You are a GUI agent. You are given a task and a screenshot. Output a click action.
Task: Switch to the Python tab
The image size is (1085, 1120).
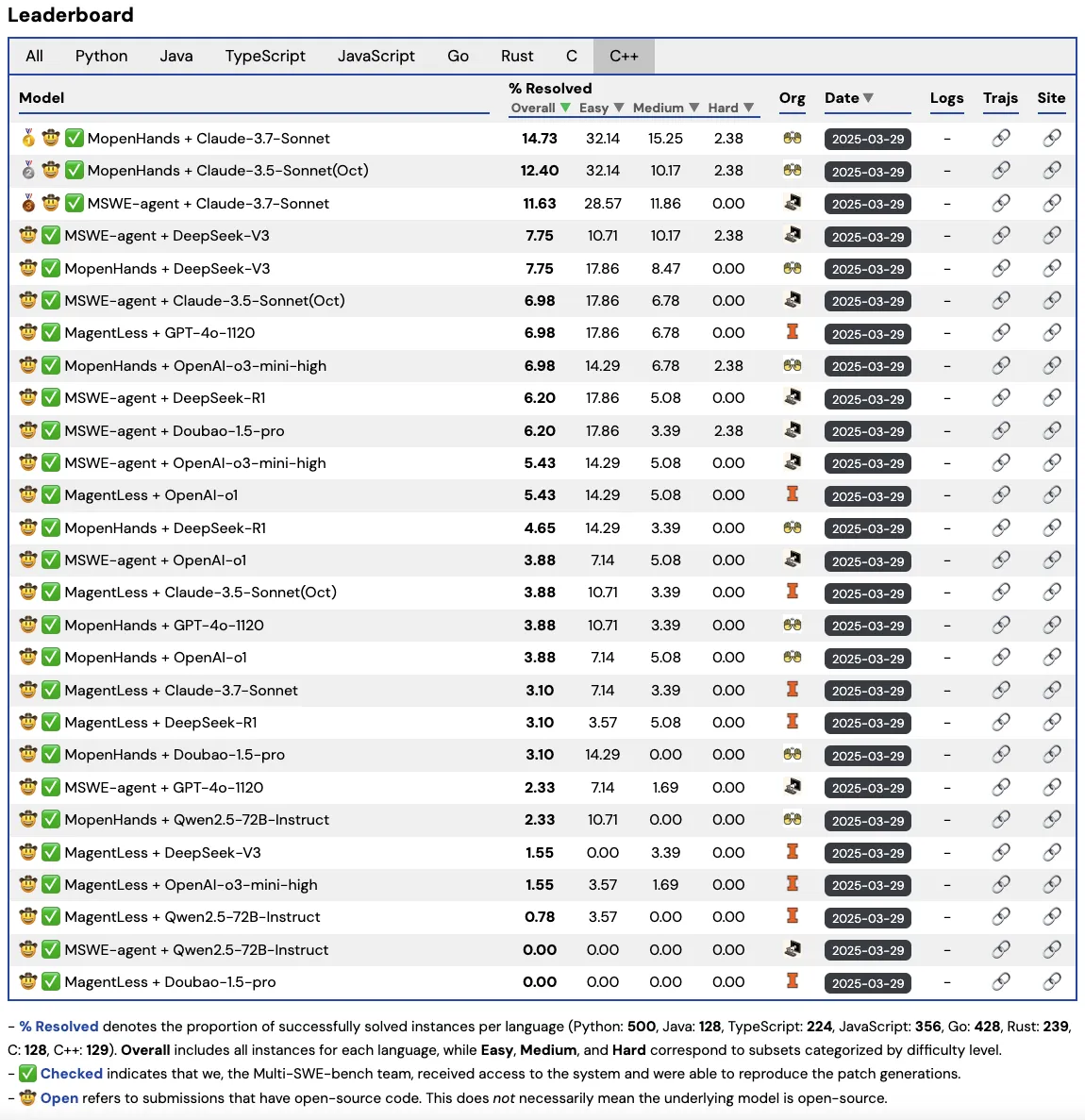point(102,56)
